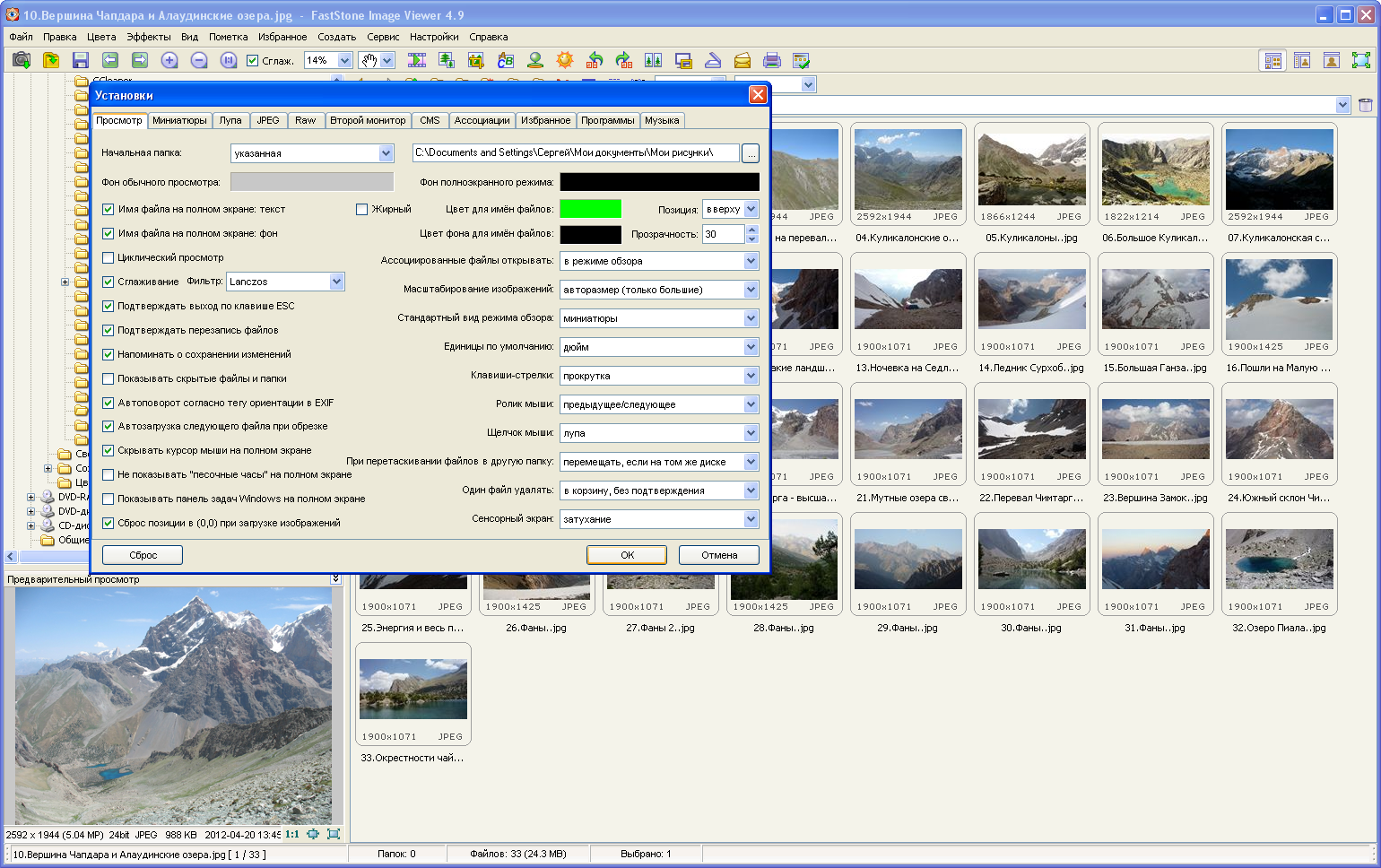The width and height of the screenshot is (1381, 868).
Task: Open the Ролик мыши dropdown
Action: click(x=751, y=404)
